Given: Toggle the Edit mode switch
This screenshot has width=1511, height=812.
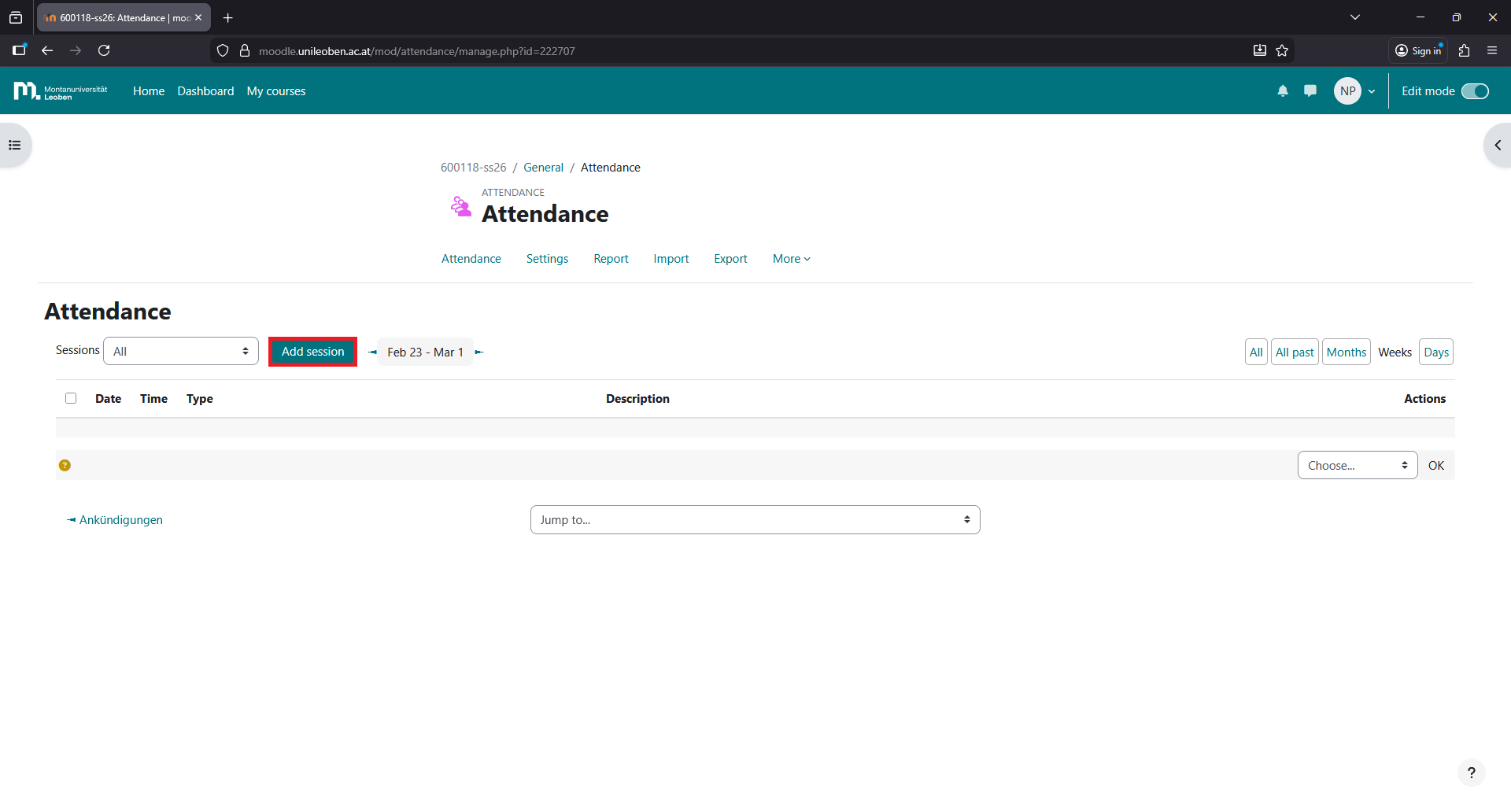Looking at the screenshot, I should click(x=1475, y=91).
